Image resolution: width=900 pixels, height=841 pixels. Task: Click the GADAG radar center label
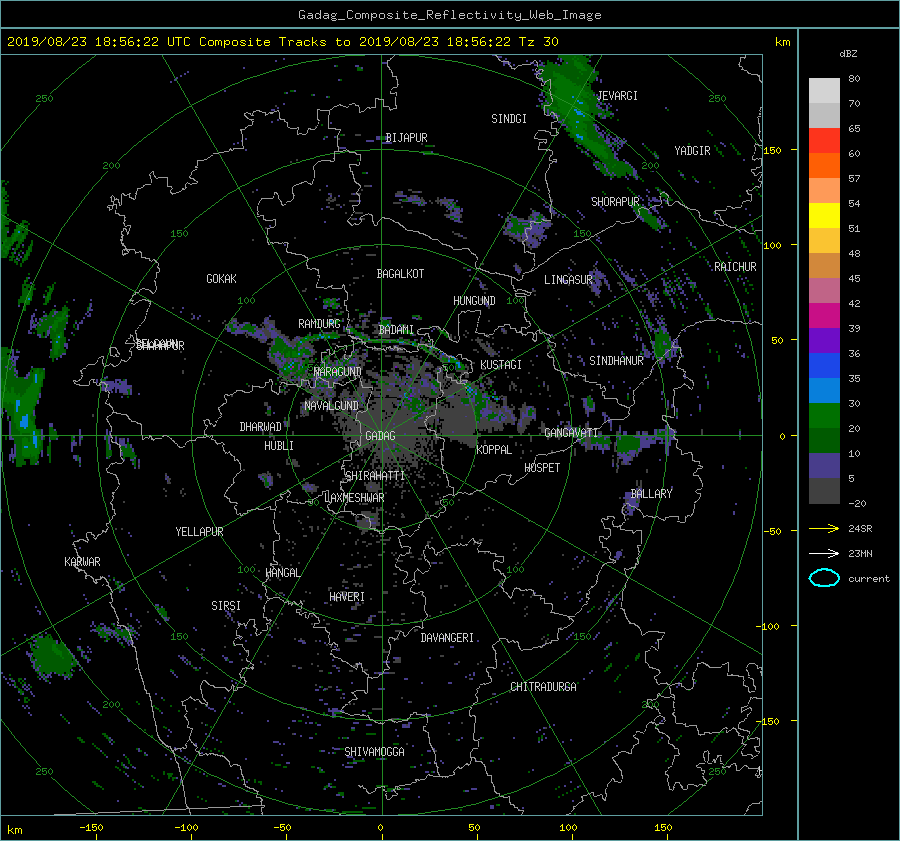[x=380, y=436]
